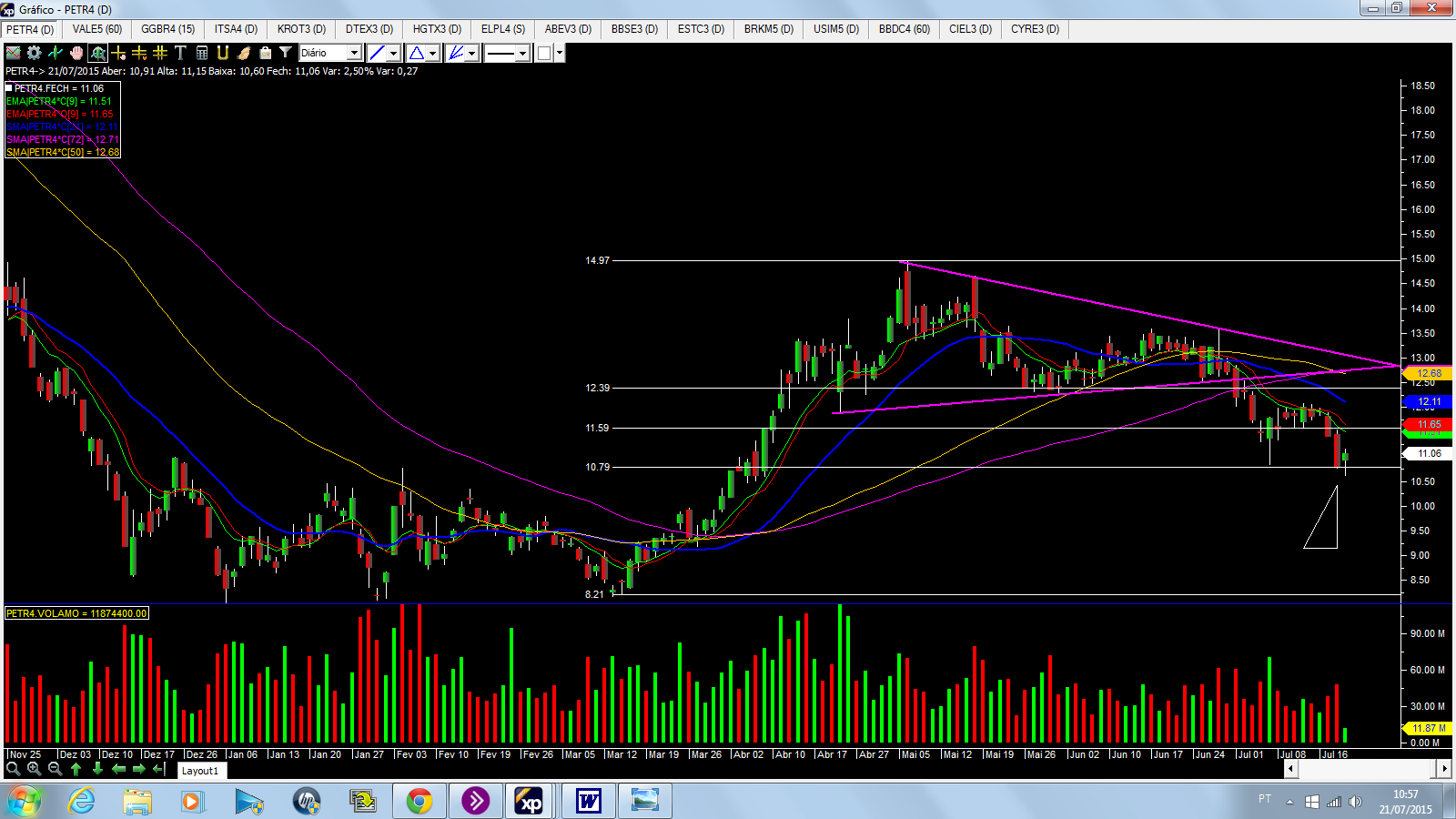Screen dimensions: 1456x819
Task: Toggle the highlighted magnifier tool
Action: click(97, 53)
